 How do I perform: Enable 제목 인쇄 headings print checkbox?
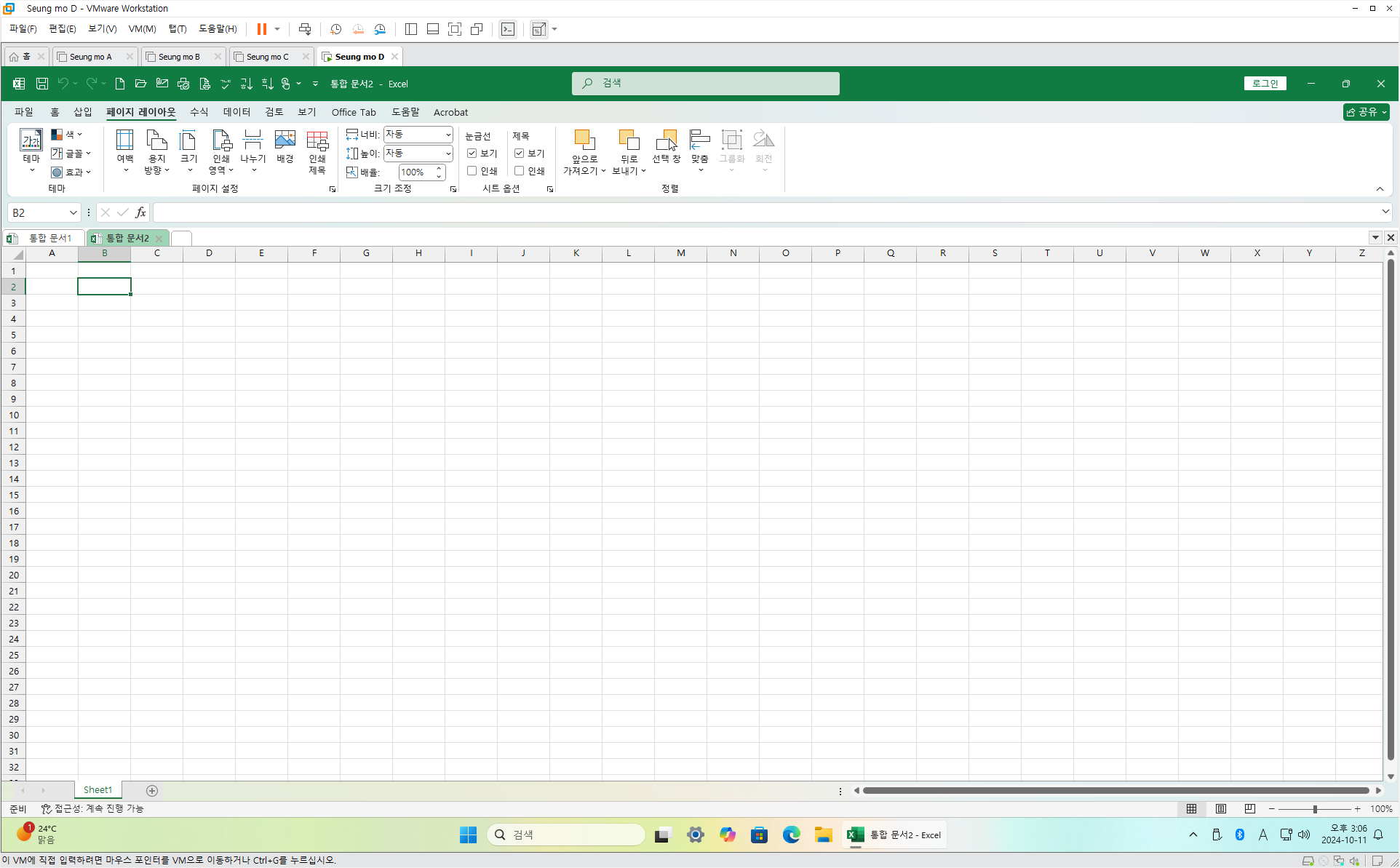click(x=520, y=171)
